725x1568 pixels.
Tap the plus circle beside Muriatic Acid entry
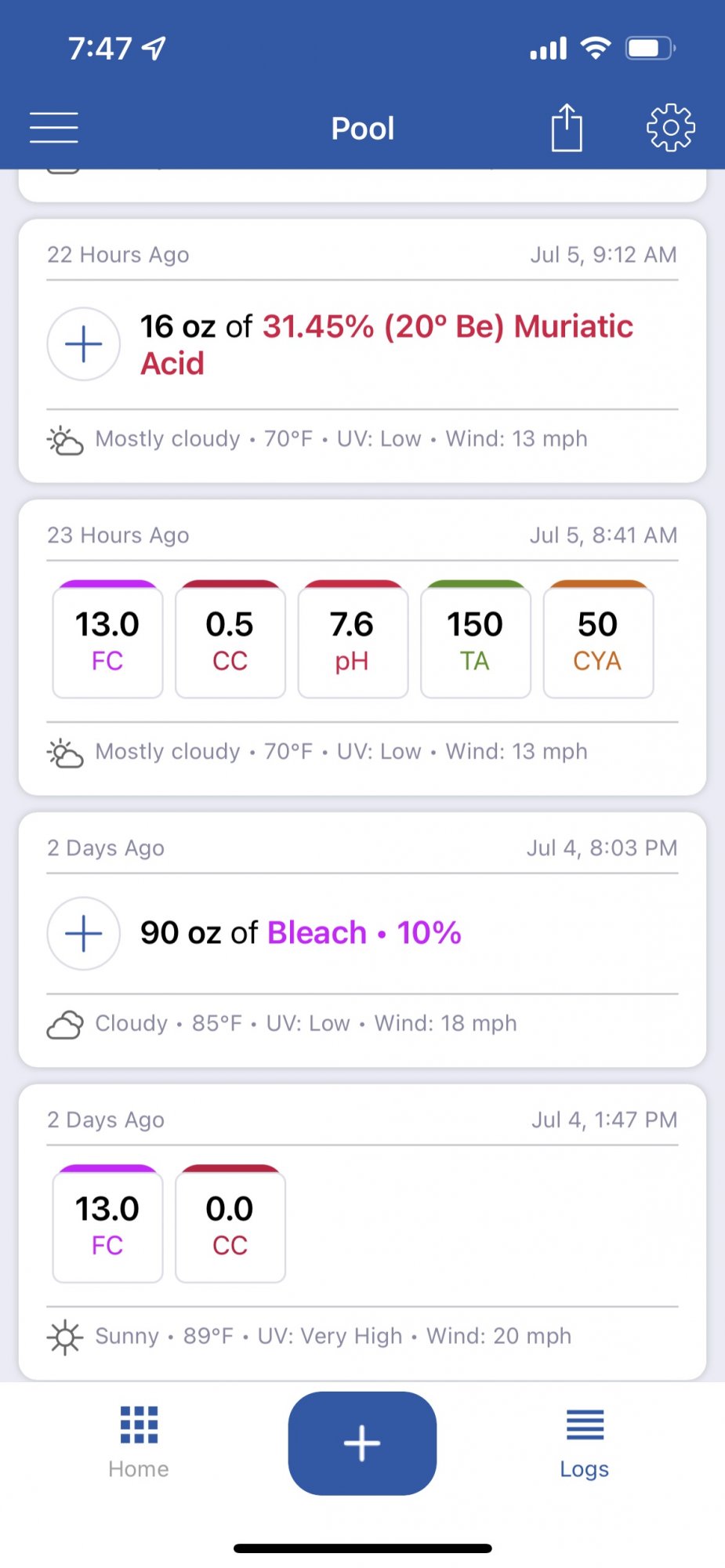(84, 344)
